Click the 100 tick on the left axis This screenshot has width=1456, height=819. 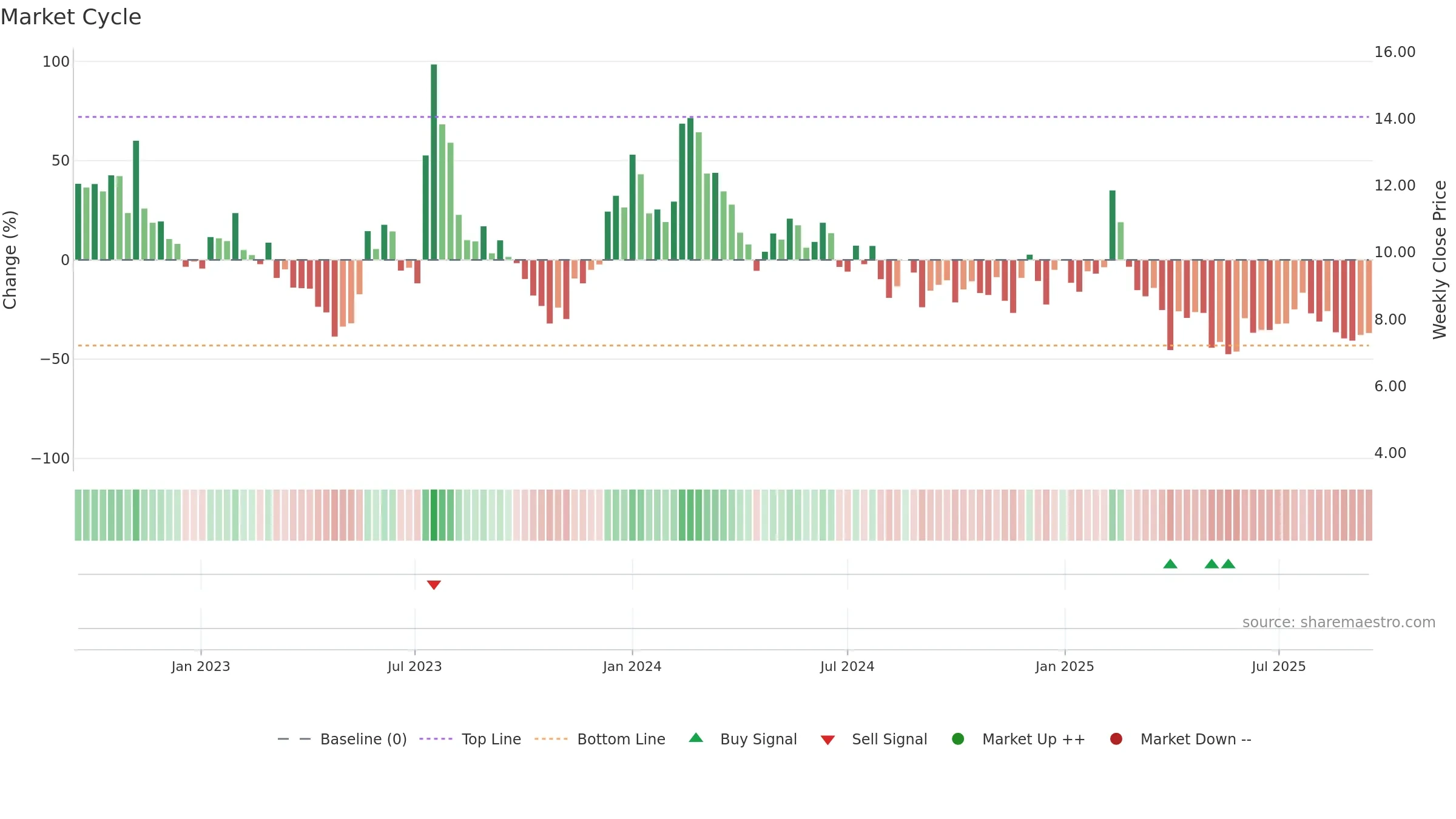(56, 62)
